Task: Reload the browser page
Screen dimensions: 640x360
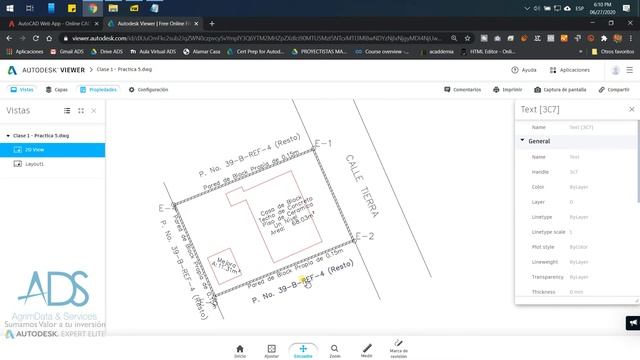Action: point(36,38)
